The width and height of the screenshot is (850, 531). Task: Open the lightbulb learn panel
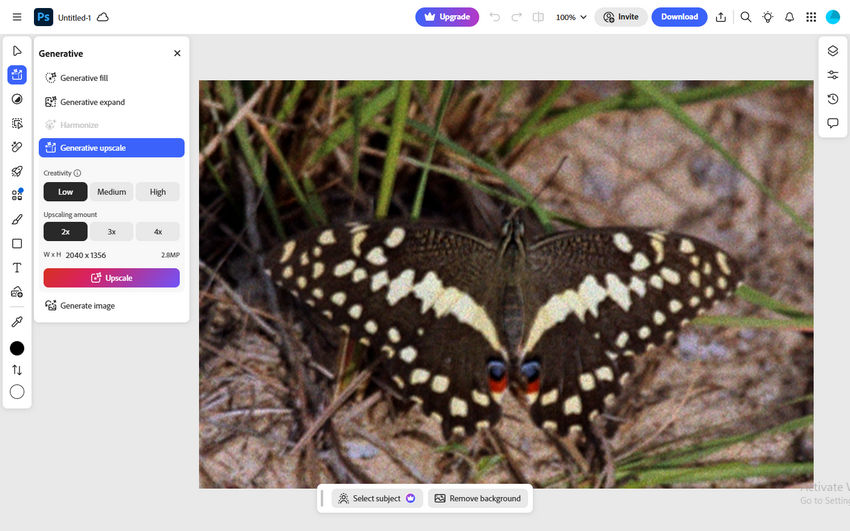click(x=768, y=17)
